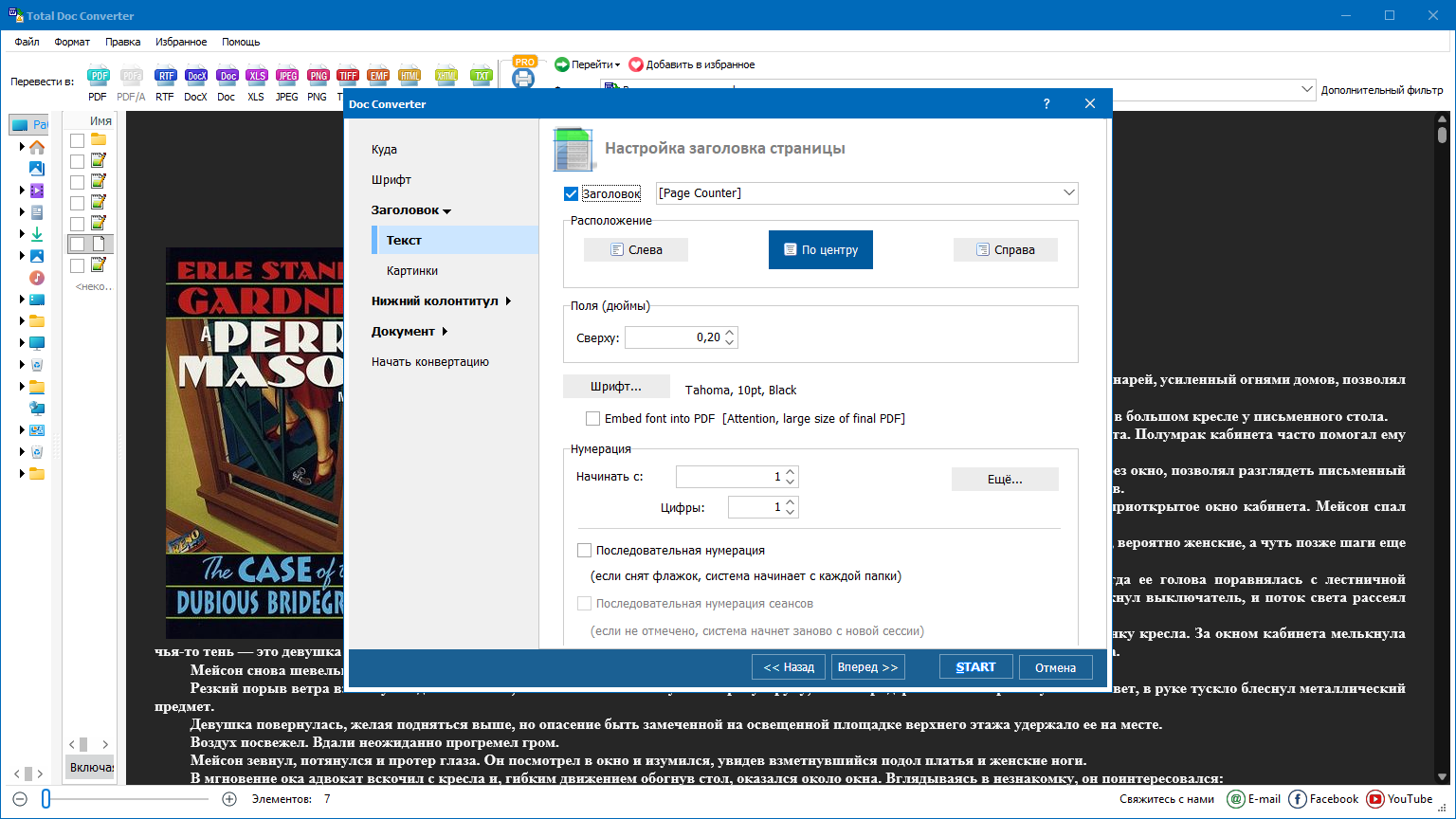Click the Шрифт... font button
Screen dimensions: 1456x819
(x=616, y=387)
